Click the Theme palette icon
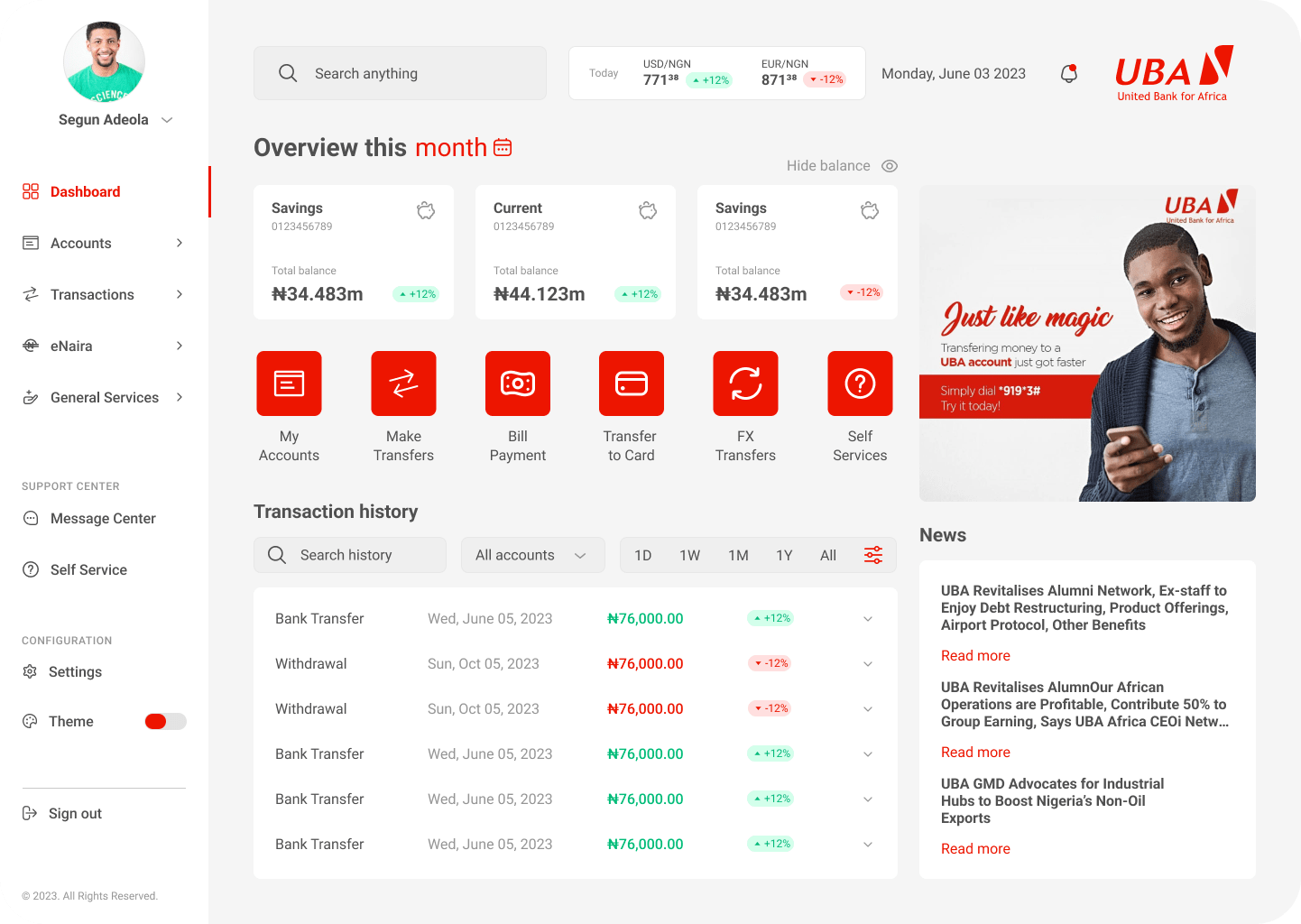 (30, 721)
